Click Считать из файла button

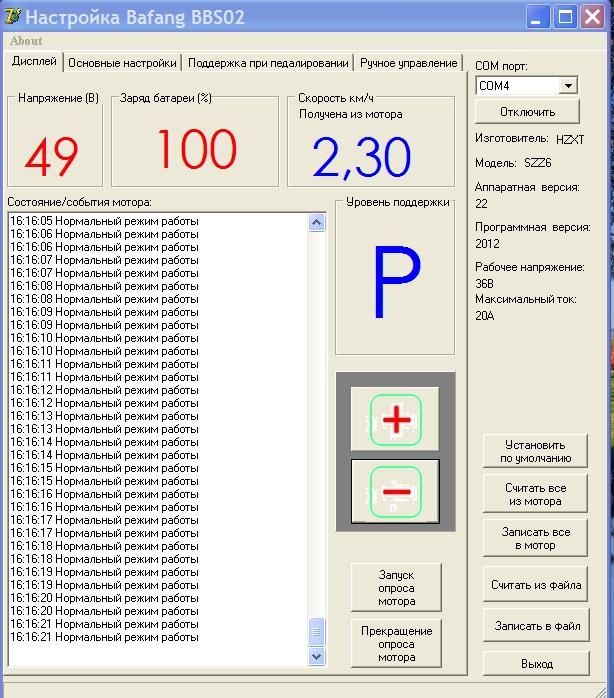click(x=536, y=584)
